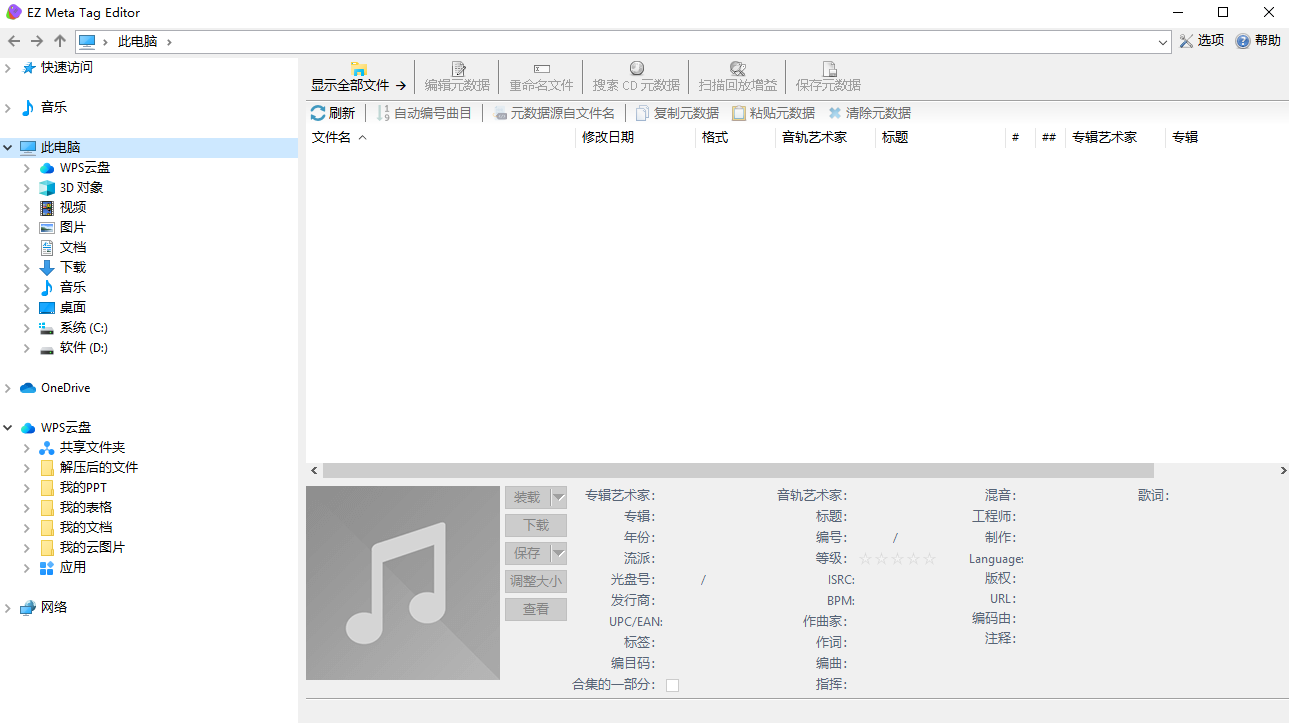The image size is (1289, 723).
Task: Open the 编辑元数据 (Edit Metadata) tool
Action: point(456,76)
